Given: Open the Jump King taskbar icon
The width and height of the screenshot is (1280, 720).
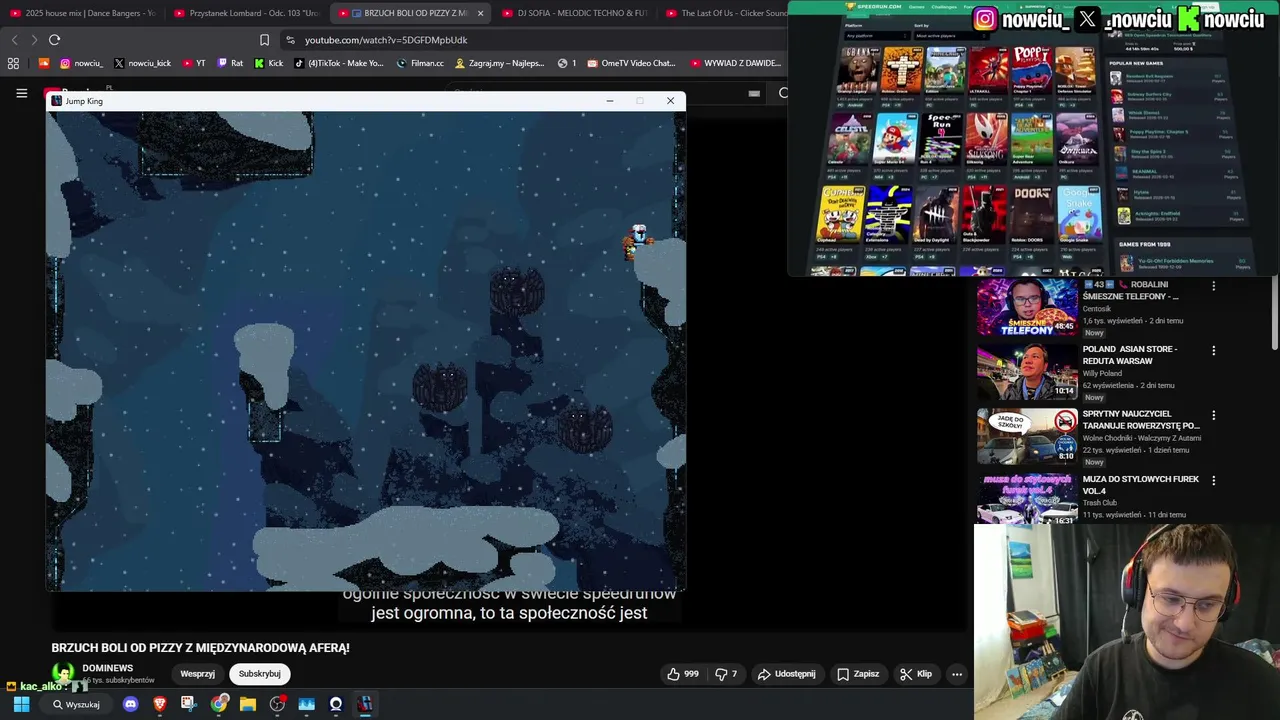Looking at the screenshot, I should pos(365,704).
